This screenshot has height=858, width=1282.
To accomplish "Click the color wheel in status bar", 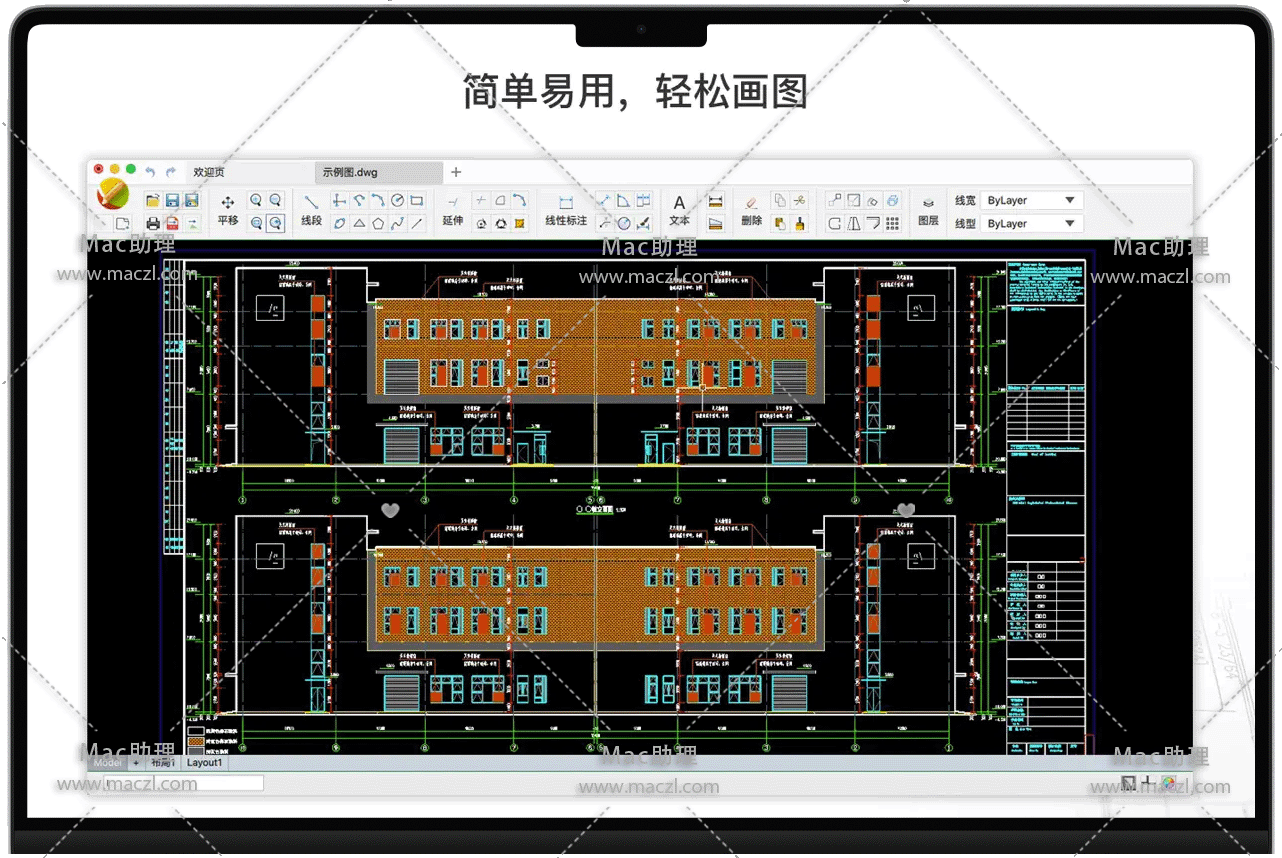I will [x=1168, y=783].
